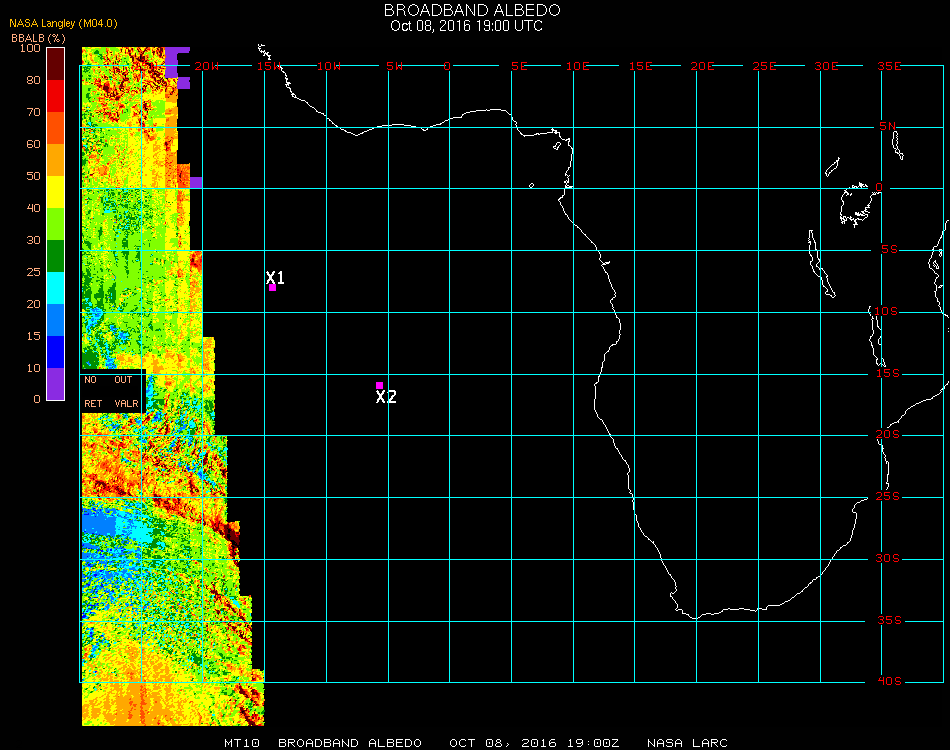The image size is (950, 750).
Task: Click the bright red 70–80% colorbar band
Action: (56, 95)
